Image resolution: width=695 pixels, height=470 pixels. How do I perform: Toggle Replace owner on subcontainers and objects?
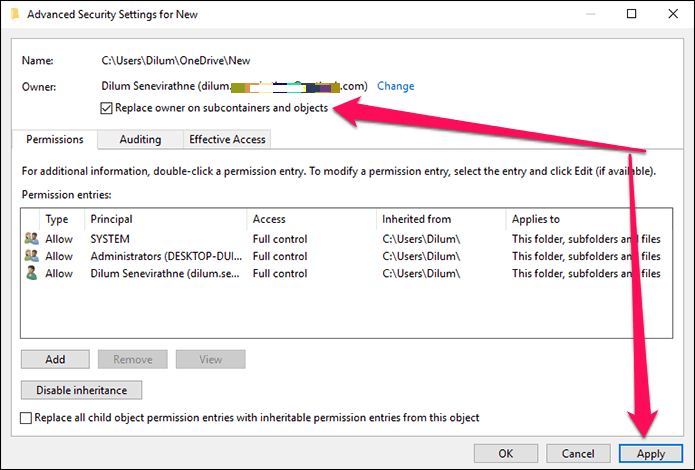point(106,108)
